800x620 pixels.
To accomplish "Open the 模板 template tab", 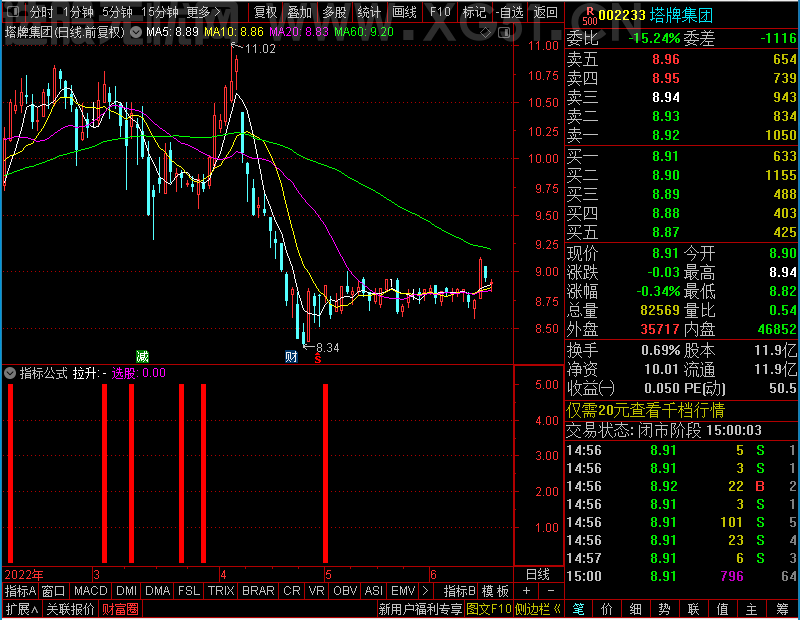I will 496,591.
